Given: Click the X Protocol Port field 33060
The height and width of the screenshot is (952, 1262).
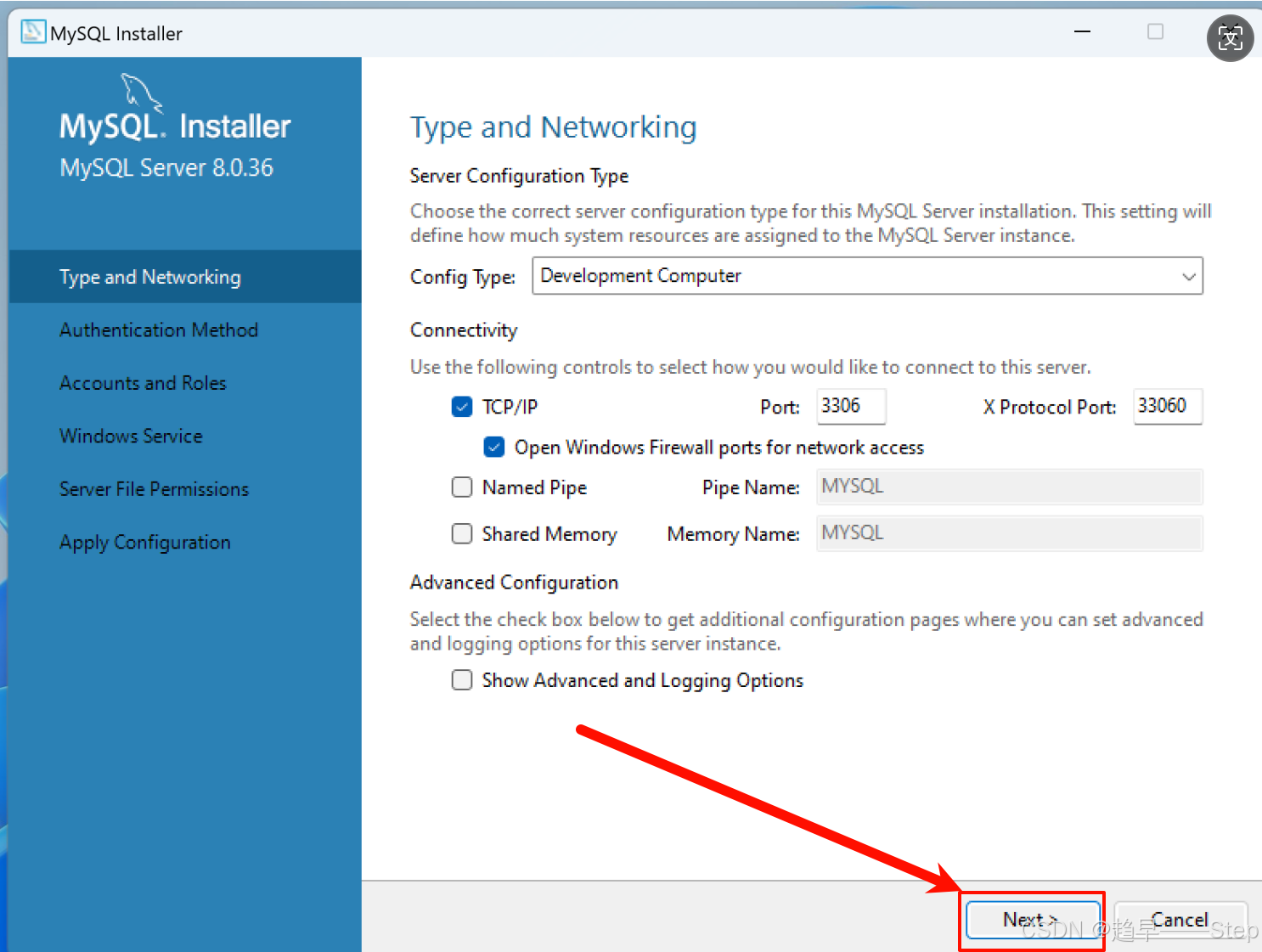Looking at the screenshot, I should (x=1168, y=406).
